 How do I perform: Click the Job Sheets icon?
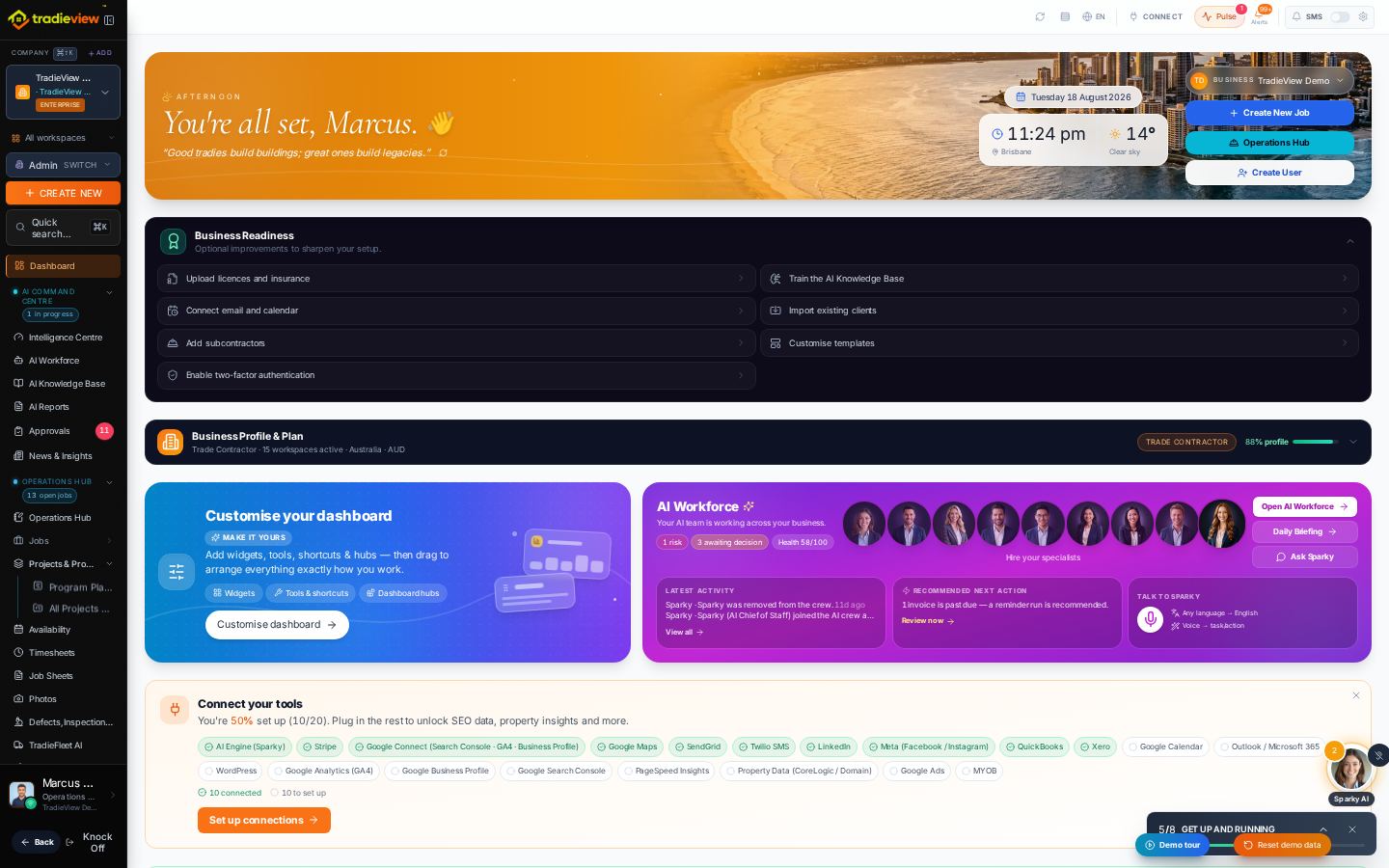18,676
